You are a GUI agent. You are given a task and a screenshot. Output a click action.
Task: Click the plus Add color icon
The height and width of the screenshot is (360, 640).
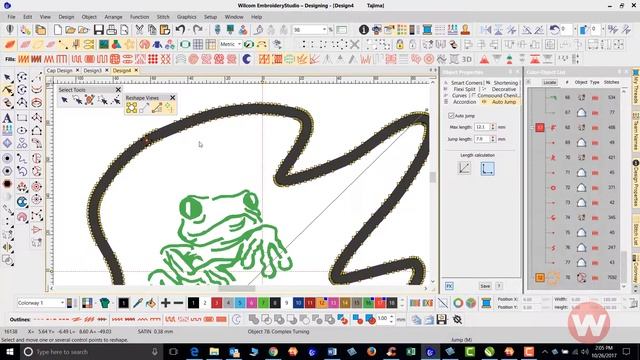[x=165, y=303]
